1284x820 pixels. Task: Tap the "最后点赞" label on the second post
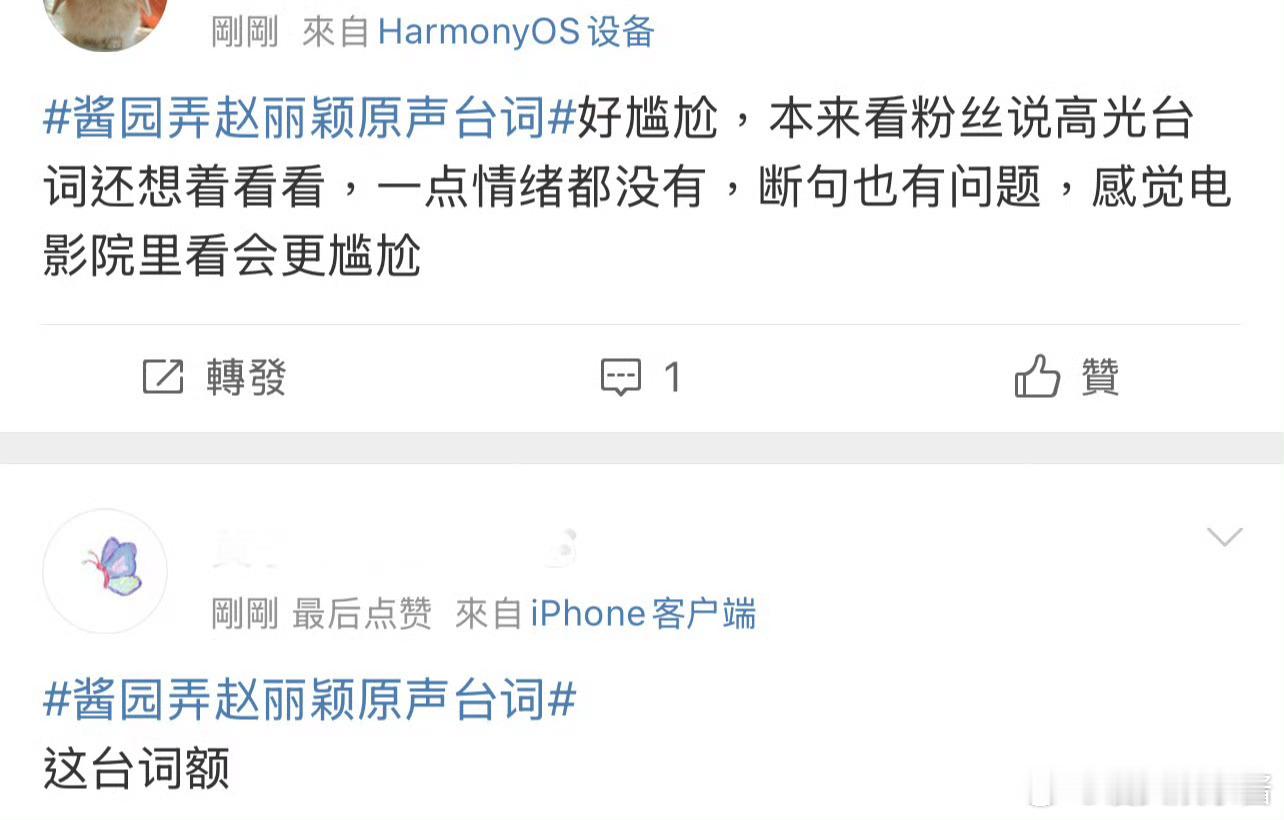(362, 613)
